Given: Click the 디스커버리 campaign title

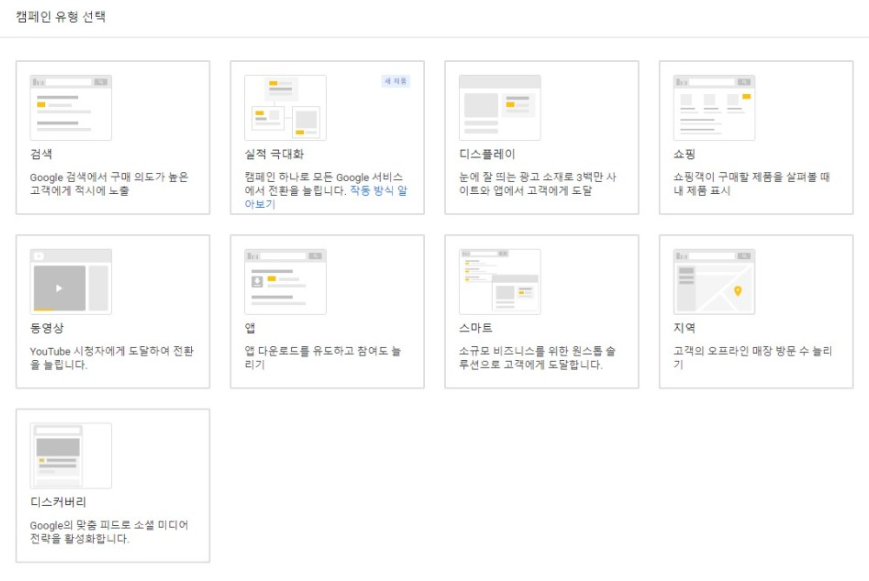Looking at the screenshot, I should (x=58, y=502).
